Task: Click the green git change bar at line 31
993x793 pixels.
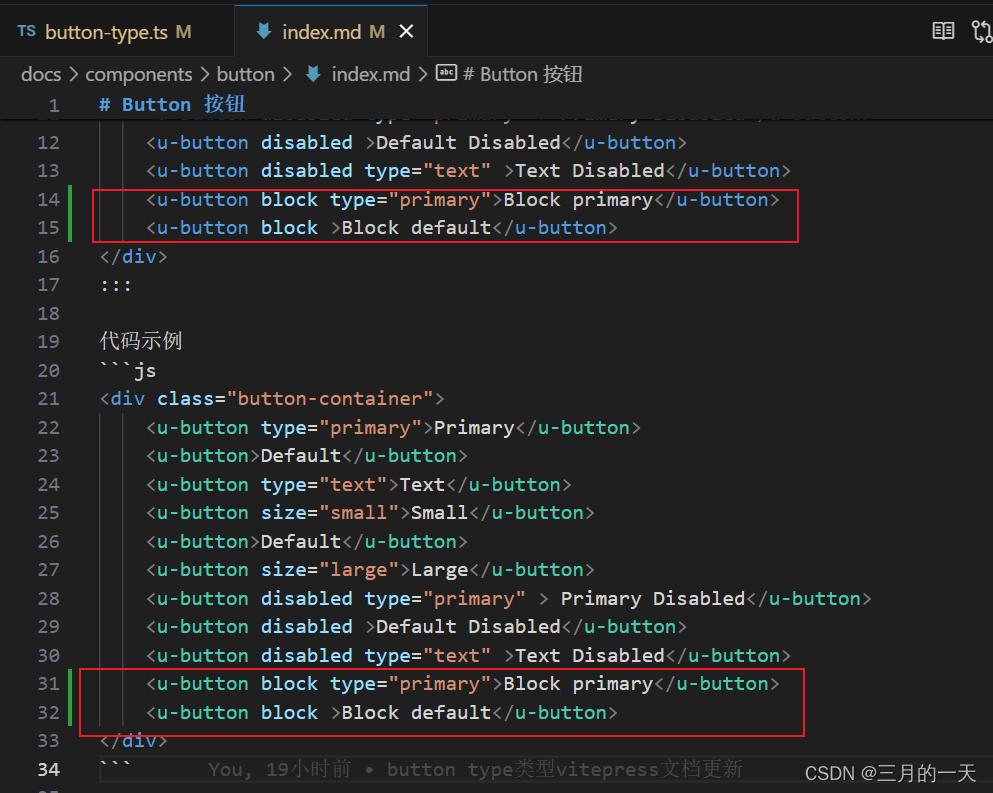Action: point(70,698)
